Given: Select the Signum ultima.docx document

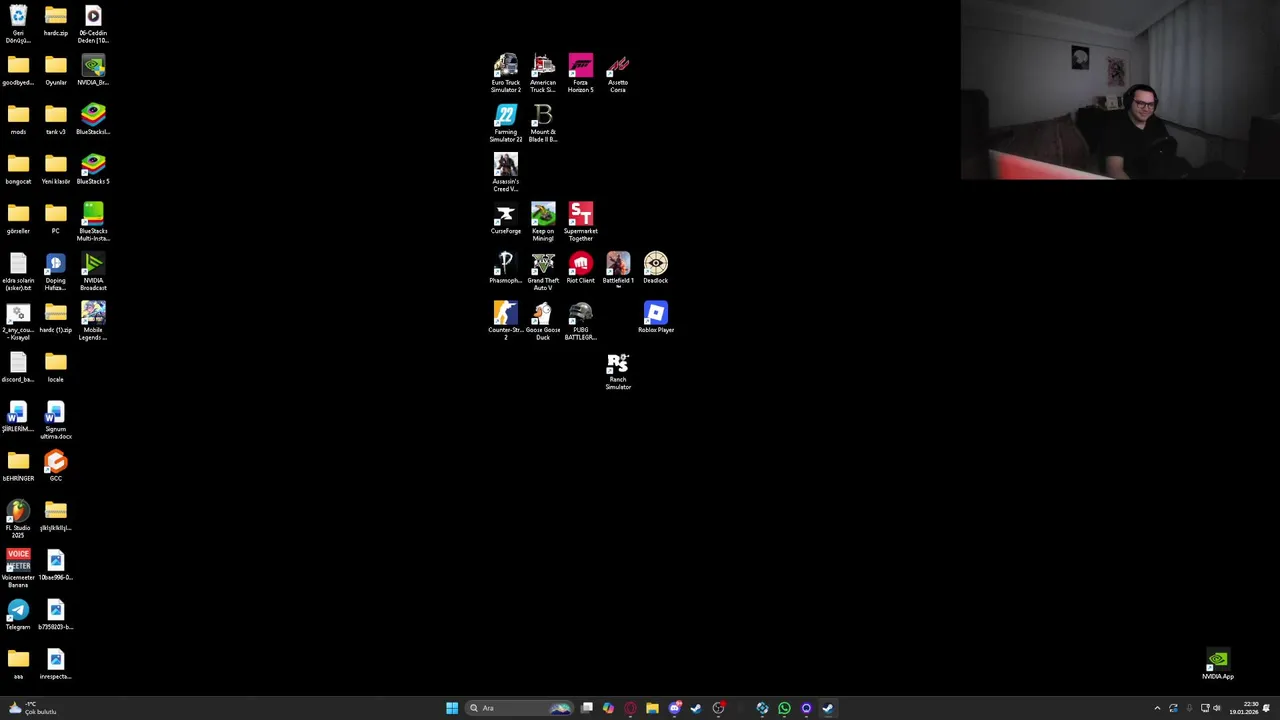Looking at the screenshot, I should point(56,420).
